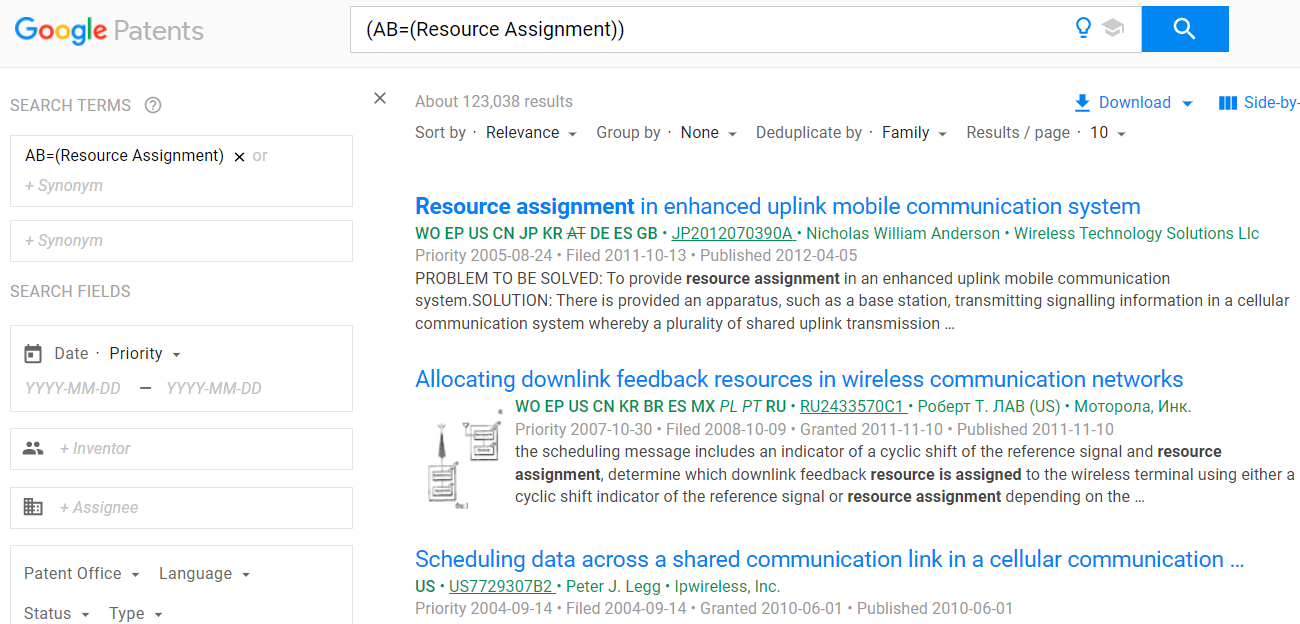Collapse the search sidebar with X icon
Screen dimensions: 1300x624
click(380, 98)
